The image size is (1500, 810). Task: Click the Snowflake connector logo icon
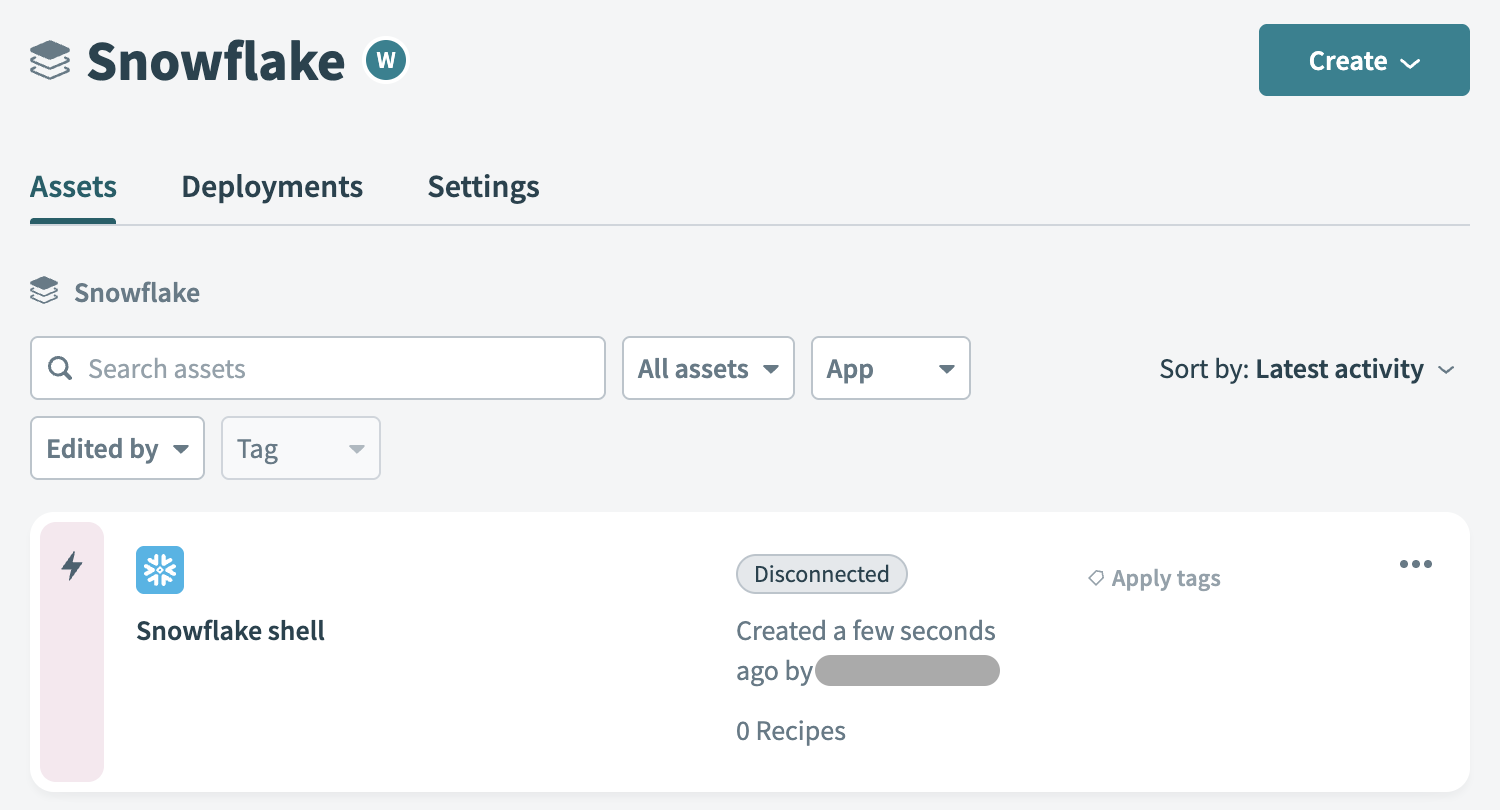[160, 570]
